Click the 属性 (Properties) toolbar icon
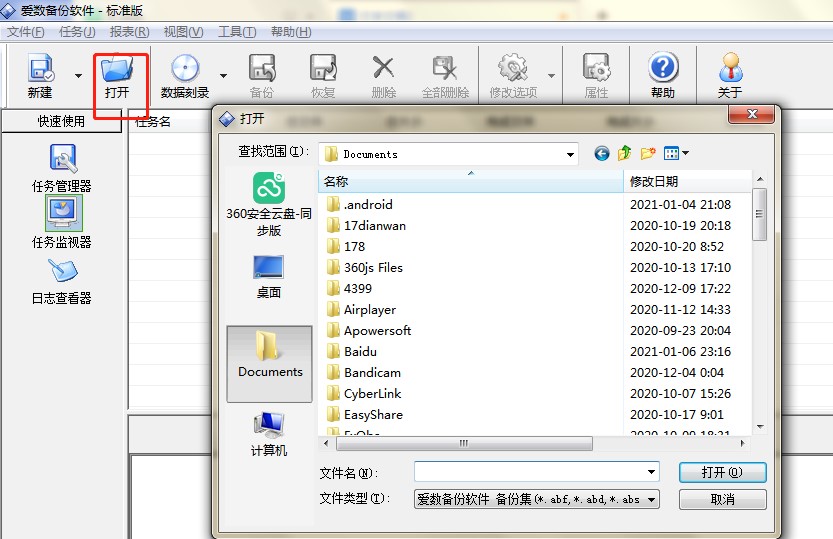This screenshot has height=539, width=833. pos(596,68)
